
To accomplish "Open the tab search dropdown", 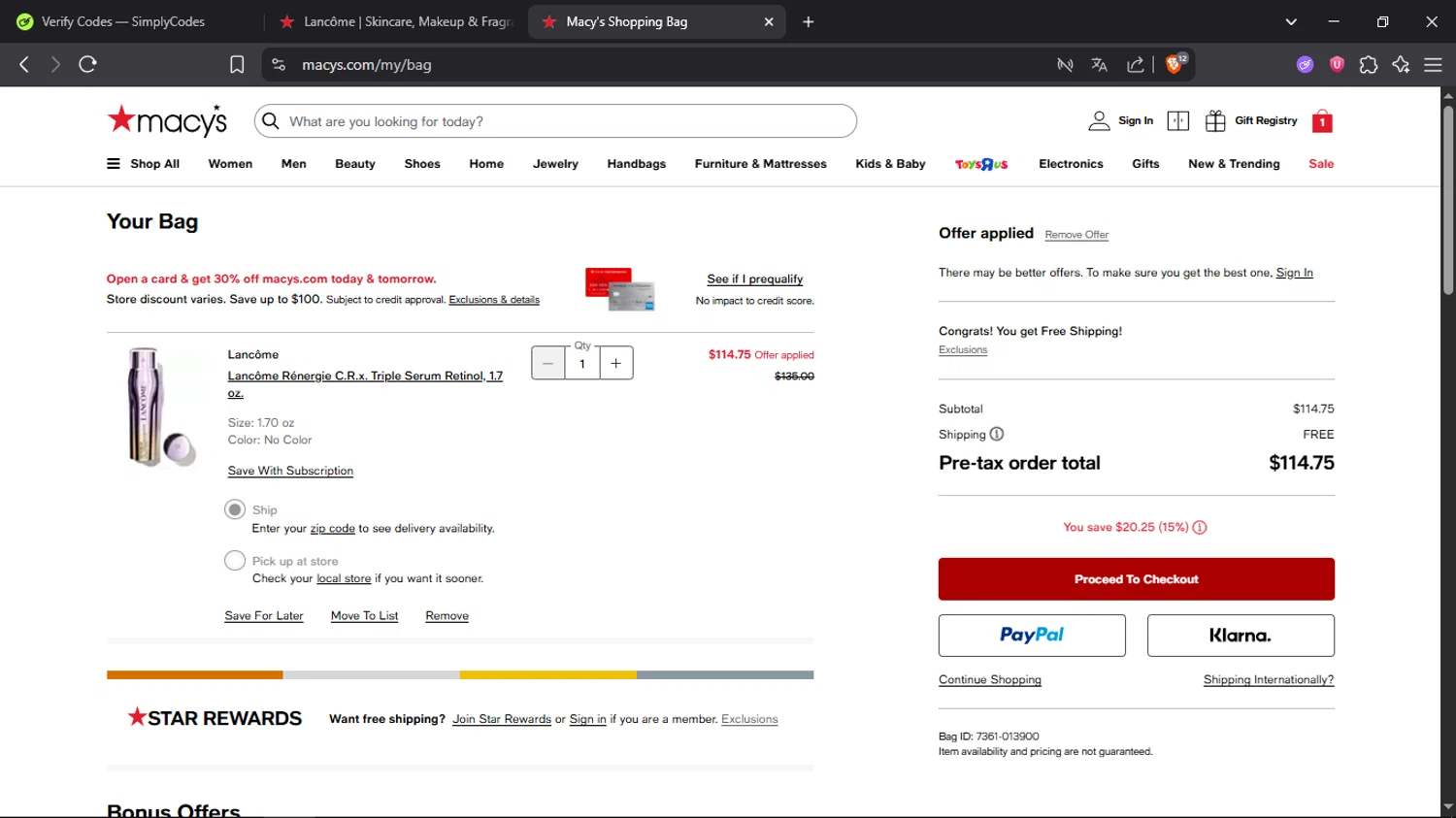I will (1291, 21).
